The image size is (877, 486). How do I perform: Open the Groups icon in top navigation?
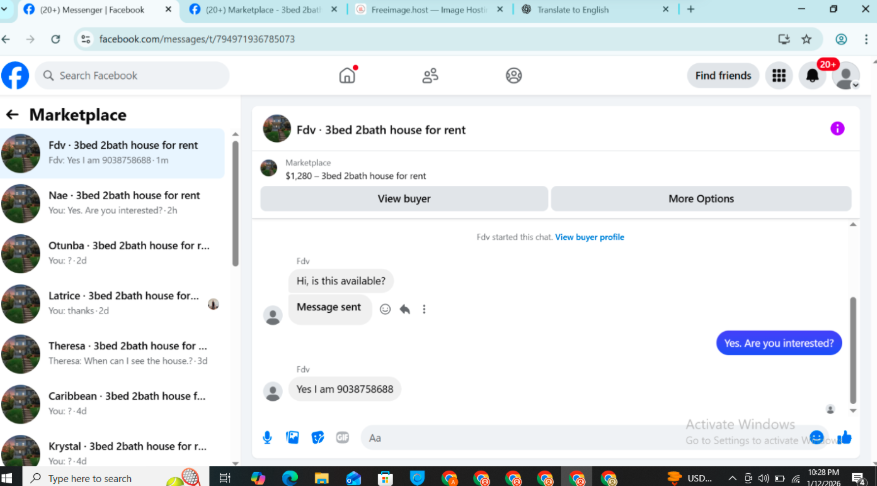[x=513, y=76]
